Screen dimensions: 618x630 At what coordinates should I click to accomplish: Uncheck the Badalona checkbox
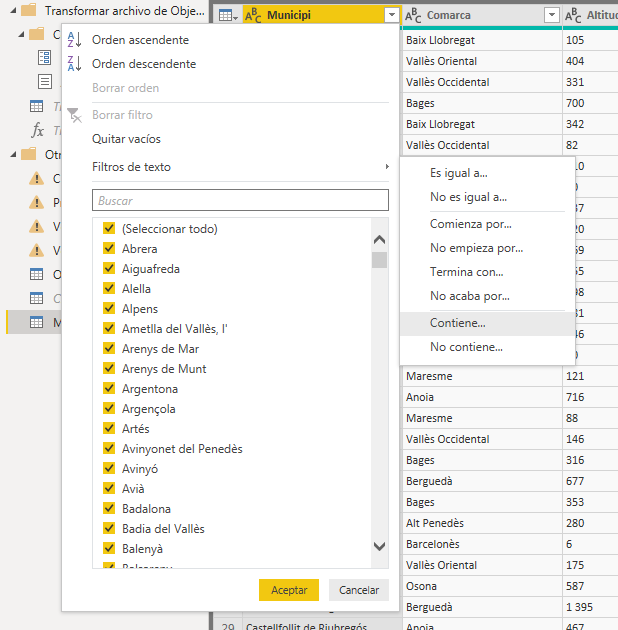tap(110, 509)
